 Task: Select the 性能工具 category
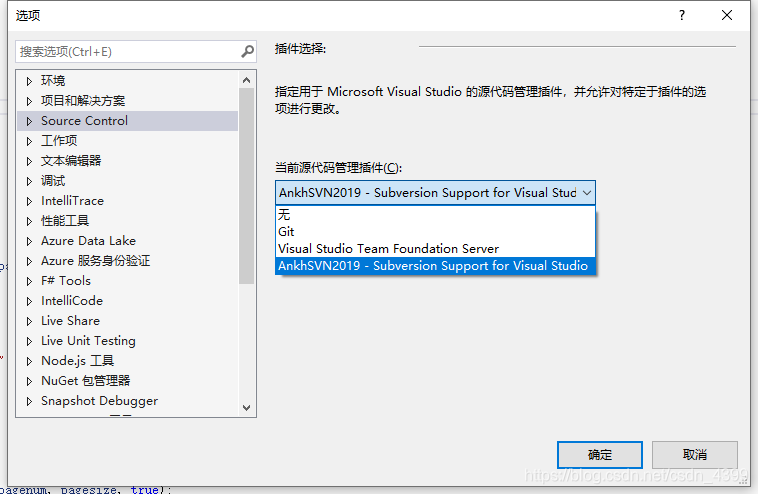tap(65, 221)
